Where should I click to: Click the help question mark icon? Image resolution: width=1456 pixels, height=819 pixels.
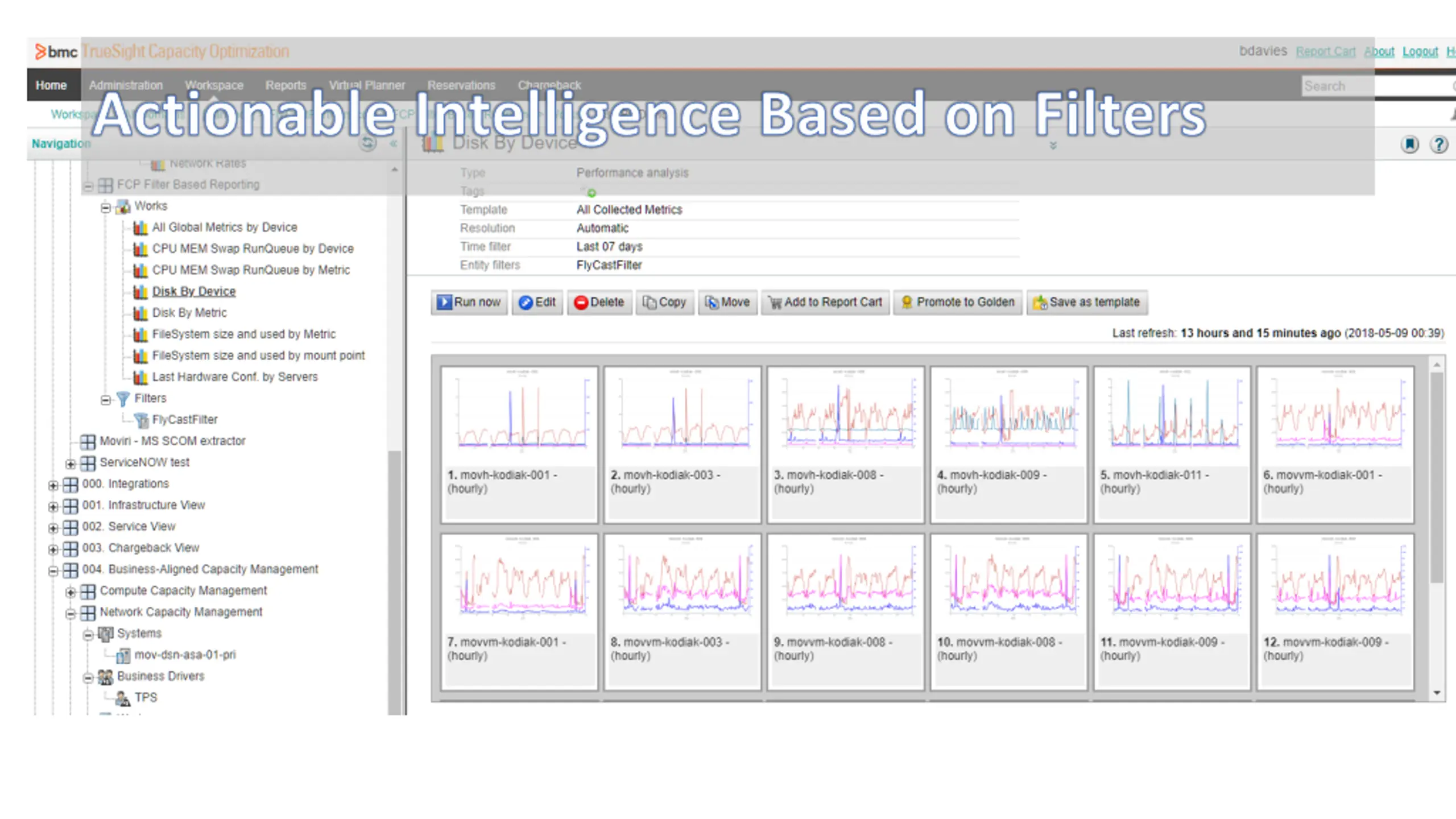click(x=1439, y=144)
